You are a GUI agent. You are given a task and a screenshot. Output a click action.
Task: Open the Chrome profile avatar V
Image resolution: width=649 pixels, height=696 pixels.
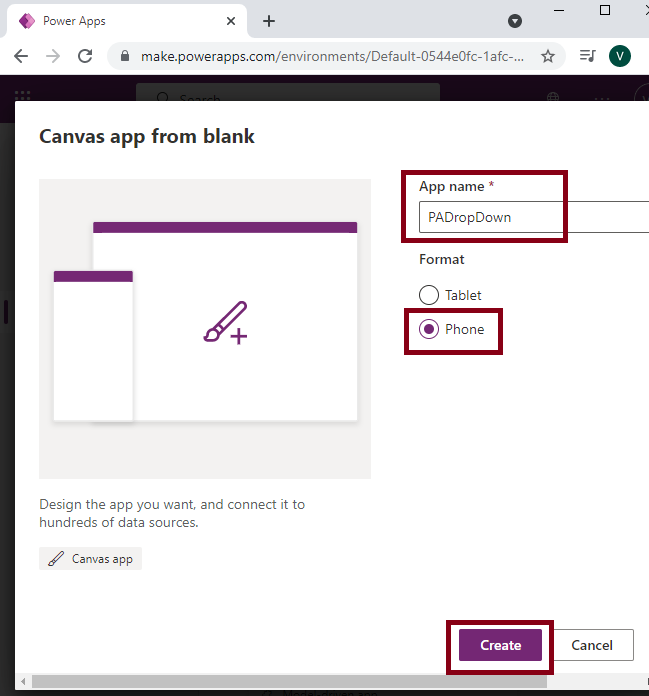620,56
